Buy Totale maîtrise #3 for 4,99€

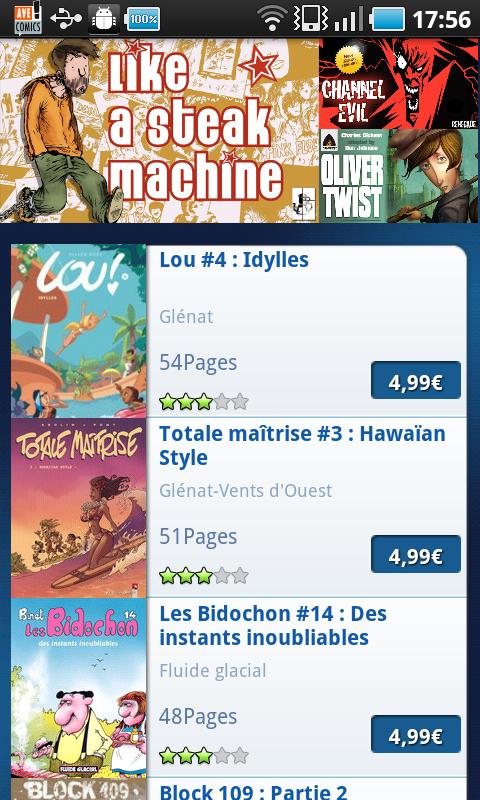click(x=416, y=554)
